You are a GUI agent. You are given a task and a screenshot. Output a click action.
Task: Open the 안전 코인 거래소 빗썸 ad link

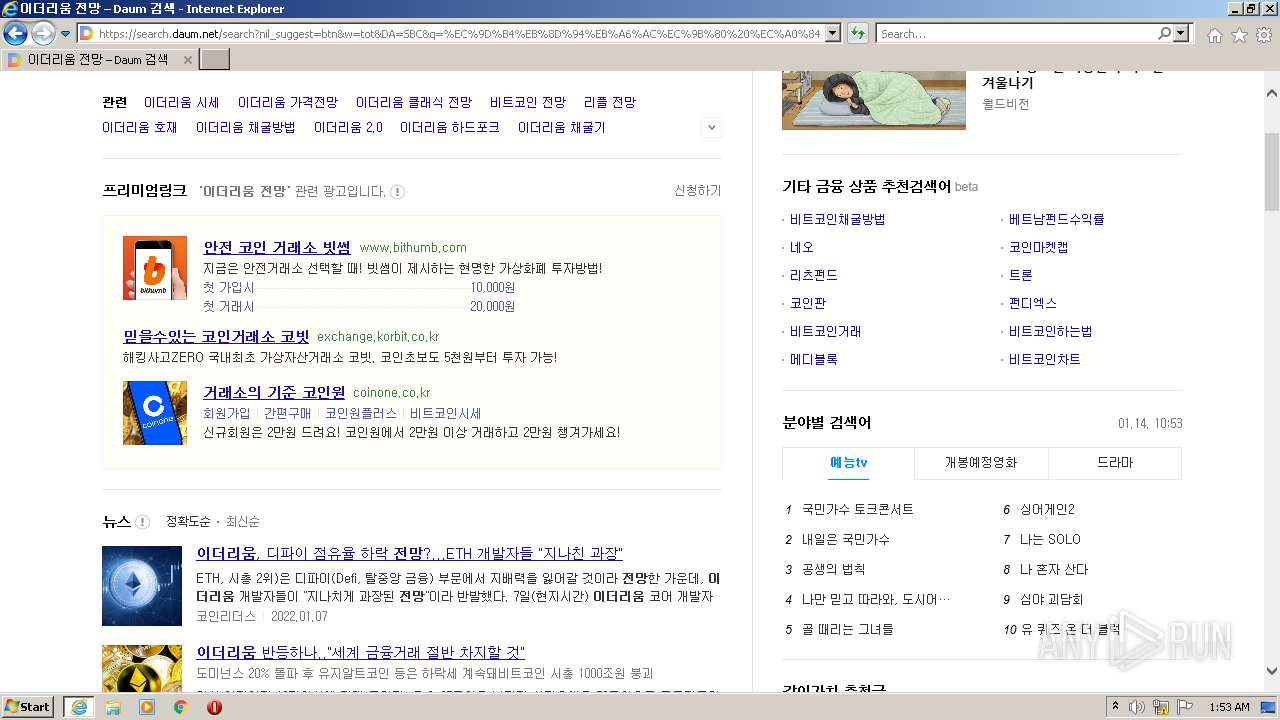click(x=277, y=247)
